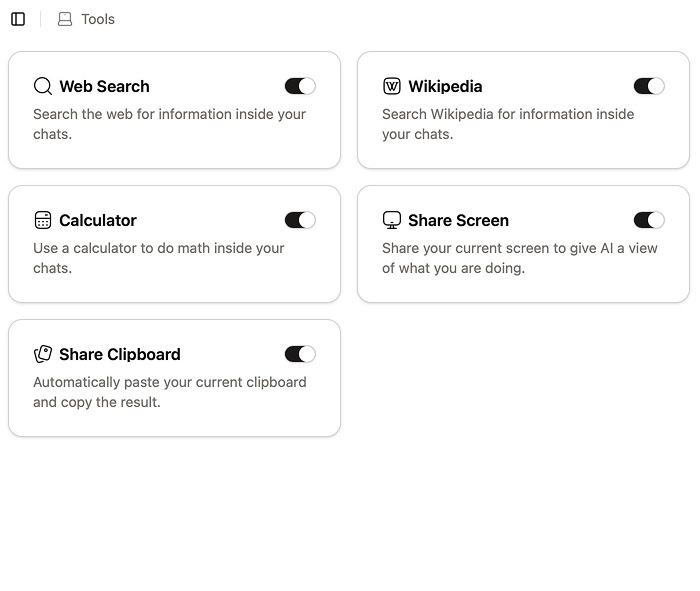Viewport: 700px width, 591px height.
Task: Click the Web Search magnifier icon
Action: pyautogui.click(x=42, y=86)
